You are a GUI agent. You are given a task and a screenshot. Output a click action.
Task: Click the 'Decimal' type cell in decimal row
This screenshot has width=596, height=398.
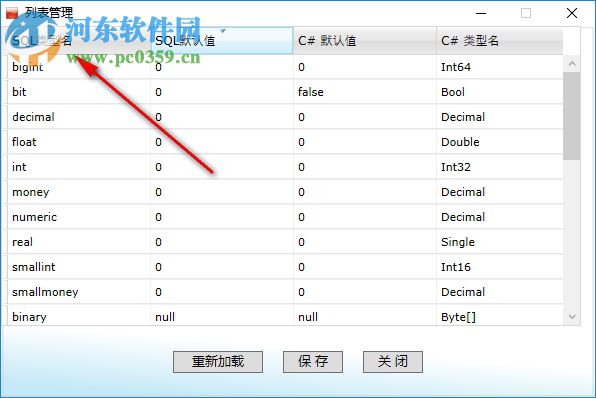pyautogui.click(x=499, y=117)
